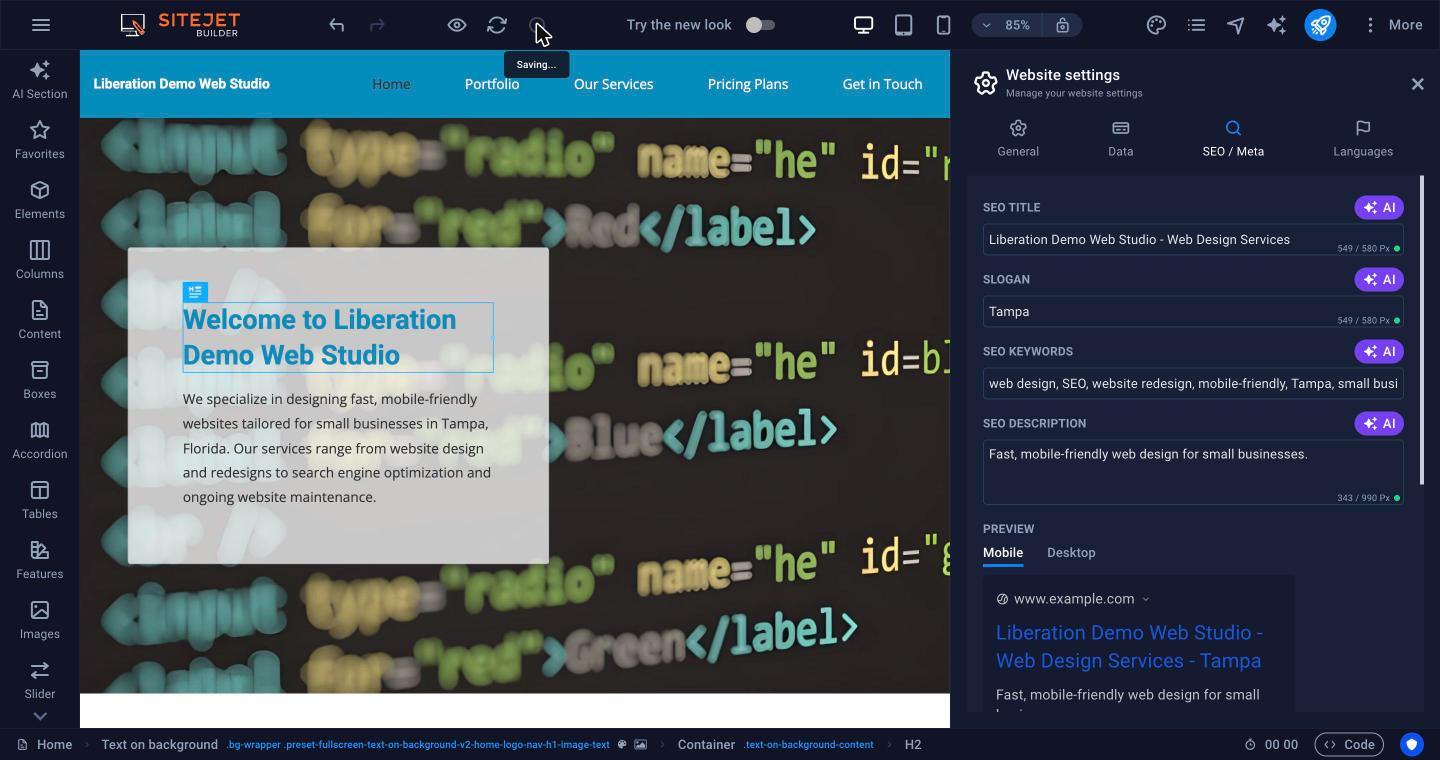
Task: Switch to the Data settings tab
Action: 1120,139
